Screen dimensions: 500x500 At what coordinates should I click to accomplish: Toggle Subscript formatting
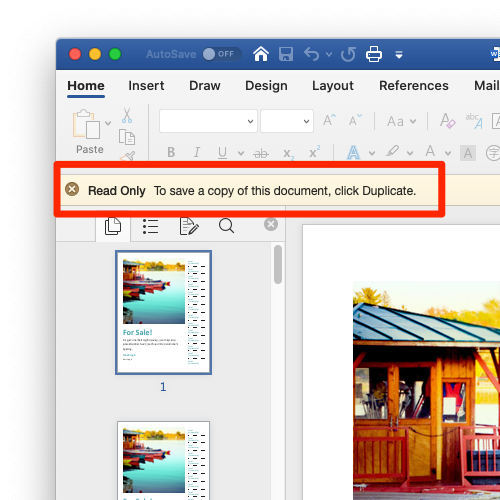pyautogui.click(x=288, y=154)
